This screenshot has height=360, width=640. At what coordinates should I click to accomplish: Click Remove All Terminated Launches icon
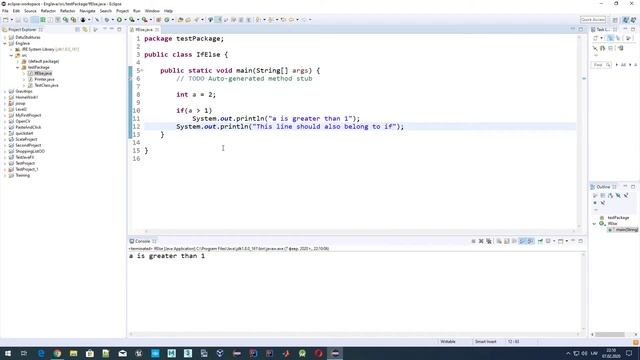pyautogui.click(x=489, y=241)
